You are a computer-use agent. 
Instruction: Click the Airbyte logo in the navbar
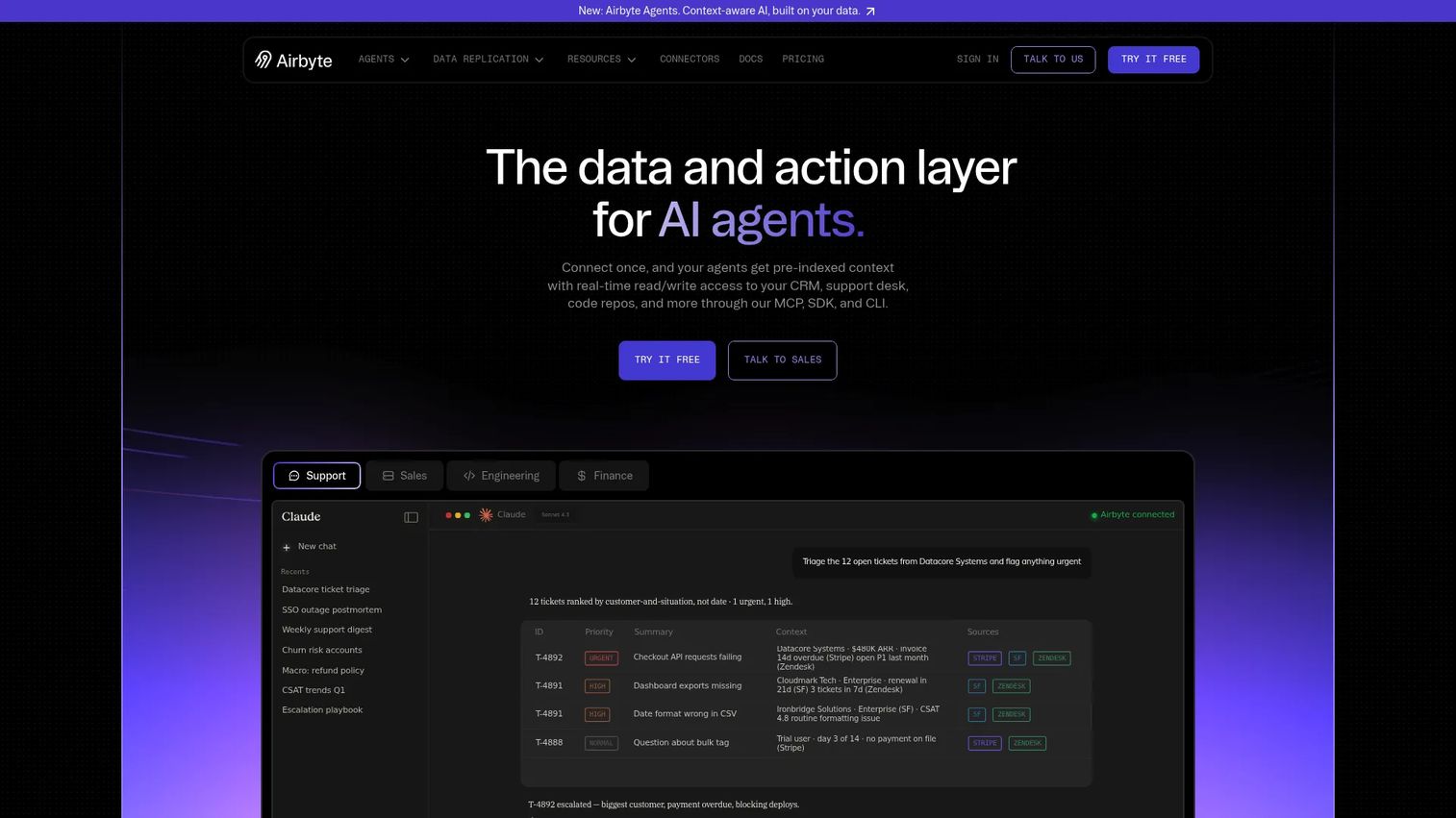[293, 60]
